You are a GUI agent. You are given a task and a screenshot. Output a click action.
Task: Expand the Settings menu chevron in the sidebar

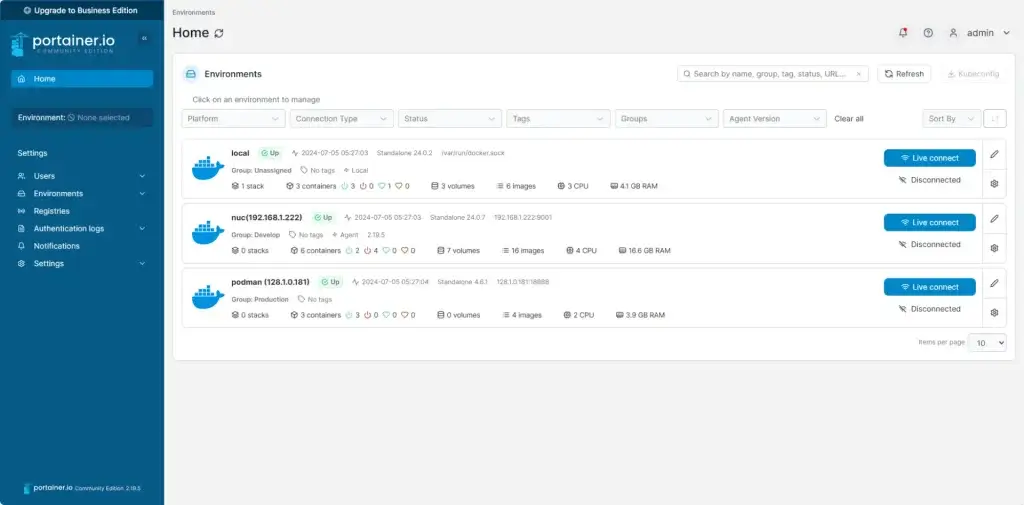pyautogui.click(x=142, y=264)
